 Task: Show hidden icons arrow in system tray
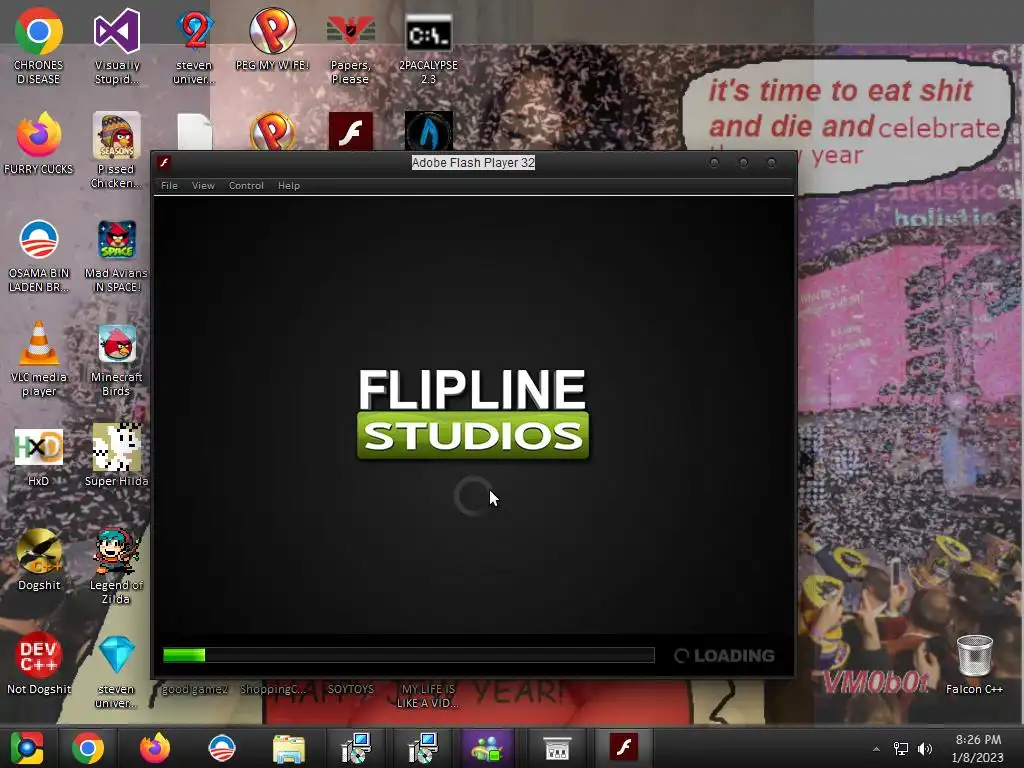click(876, 749)
